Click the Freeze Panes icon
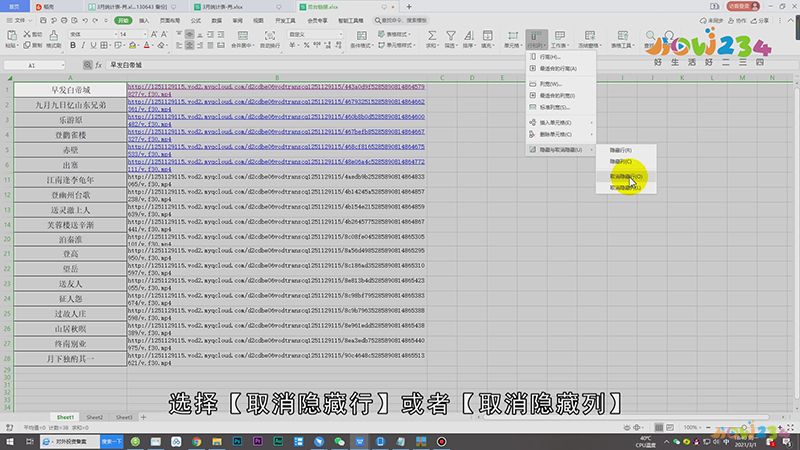800x450 pixels. 590,36
